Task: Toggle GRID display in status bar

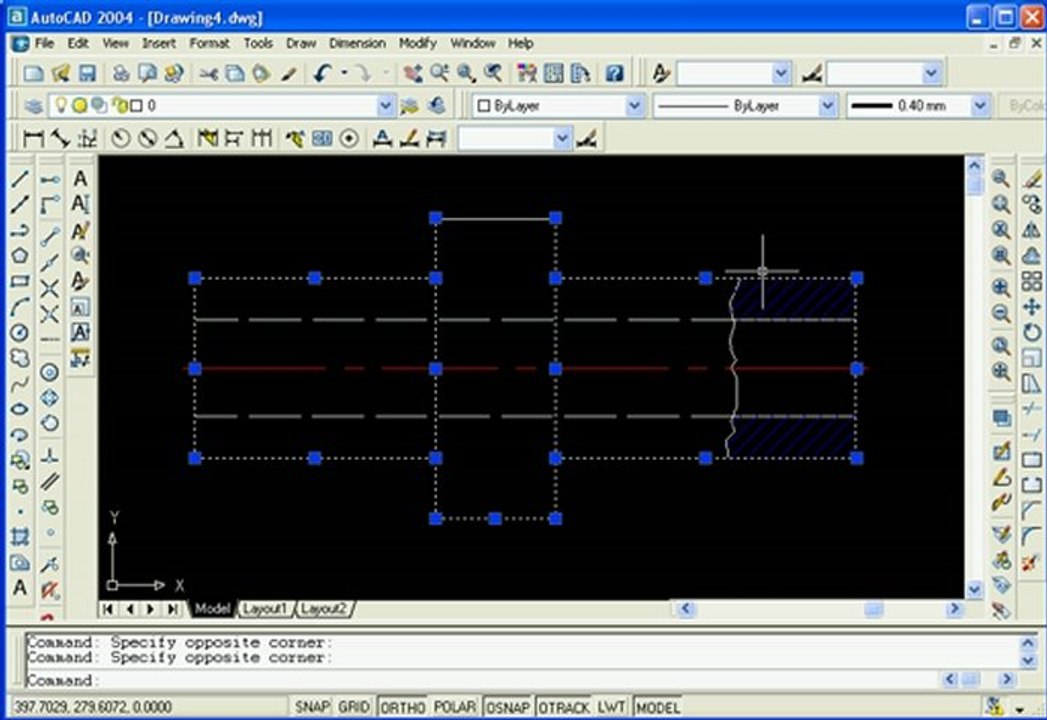Action: (x=353, y=707)
